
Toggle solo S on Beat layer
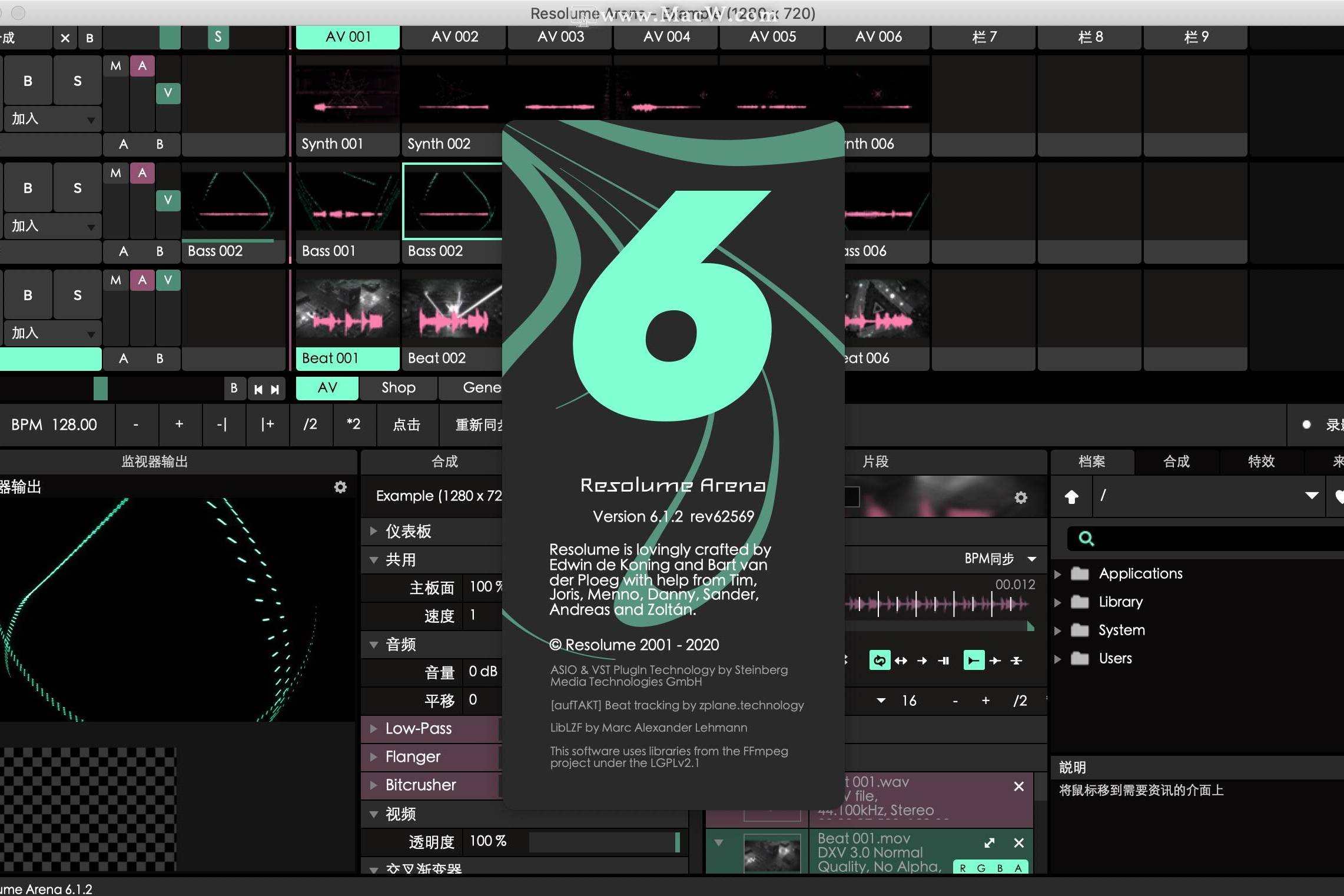click(77, 295)
